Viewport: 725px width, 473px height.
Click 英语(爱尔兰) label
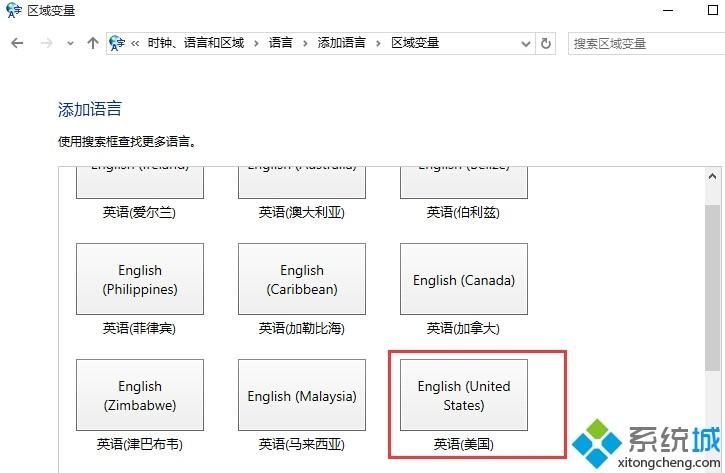tap(139, 212)
